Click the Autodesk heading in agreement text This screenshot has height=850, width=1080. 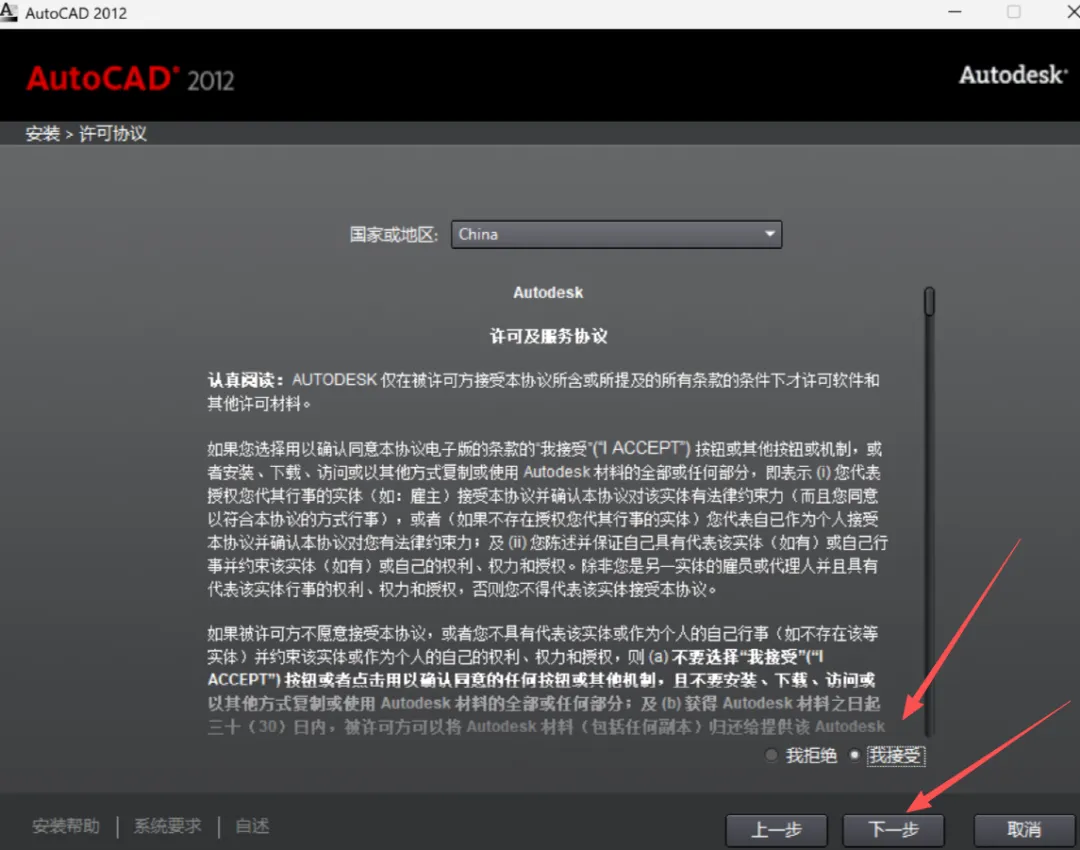point(548,293)
